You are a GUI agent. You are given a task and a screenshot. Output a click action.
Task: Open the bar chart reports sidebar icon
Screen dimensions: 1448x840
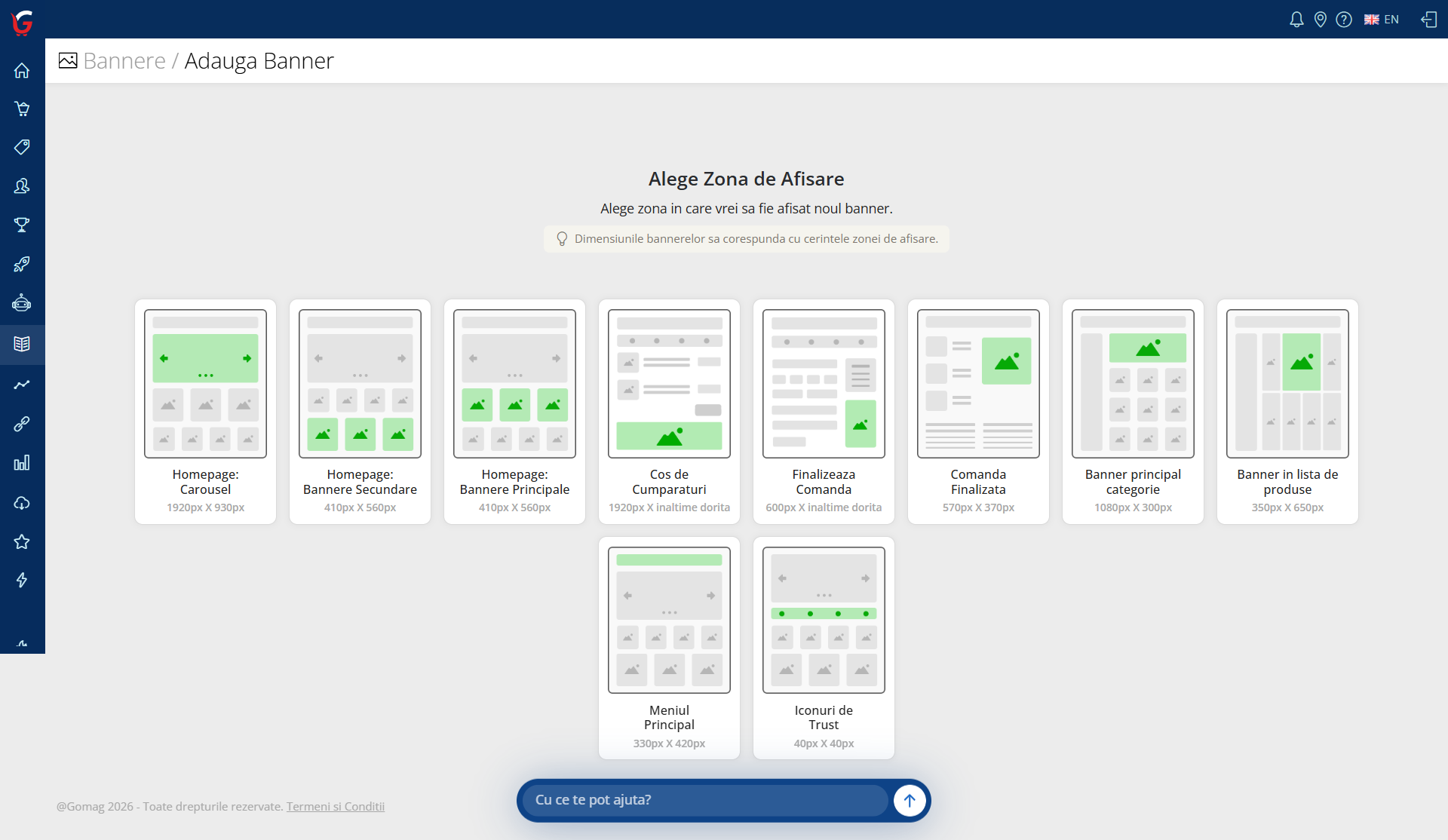[x=22, y=463]
